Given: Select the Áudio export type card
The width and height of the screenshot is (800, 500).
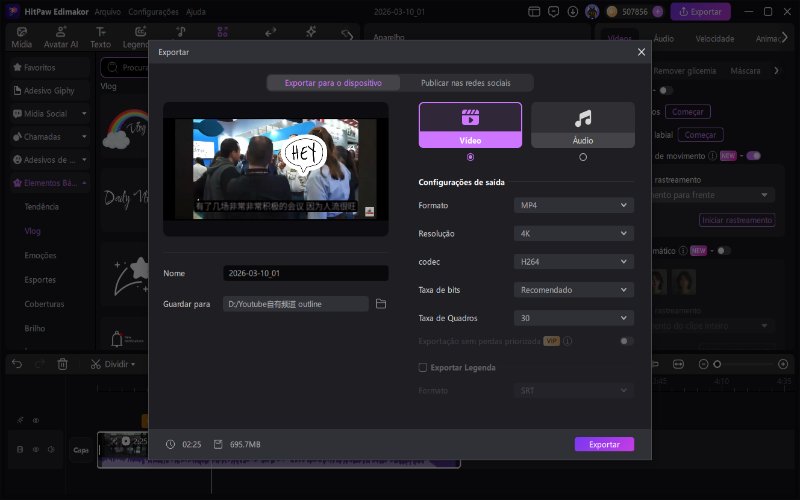Looking at the screenshot, I should [x=583, y=125].
